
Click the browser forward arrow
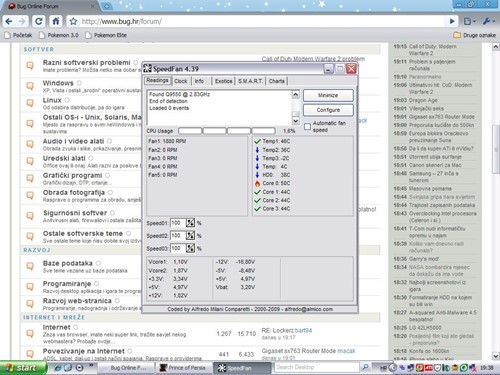[x=22, y=22]
